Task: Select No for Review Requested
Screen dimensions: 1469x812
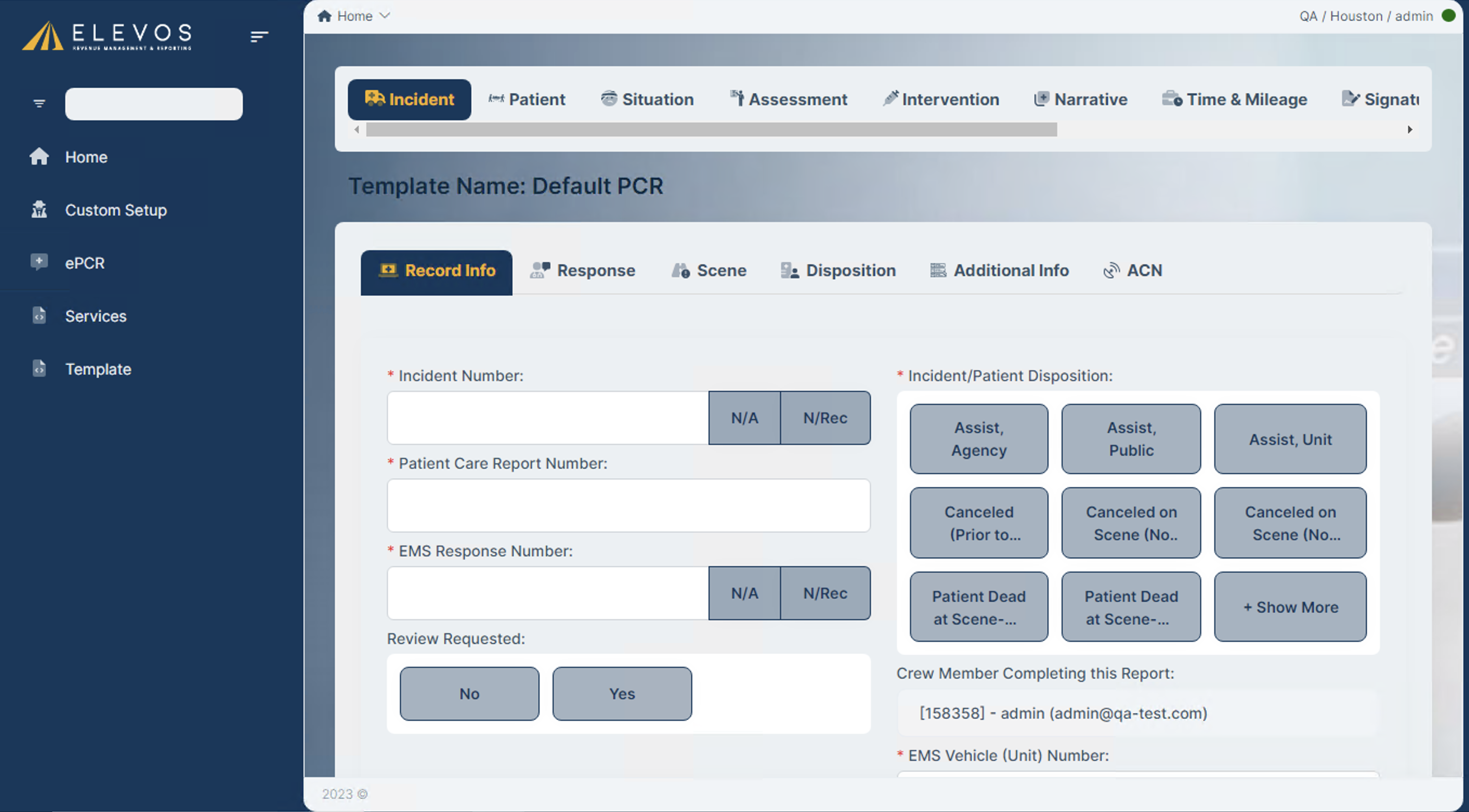Action: (469, 693)
